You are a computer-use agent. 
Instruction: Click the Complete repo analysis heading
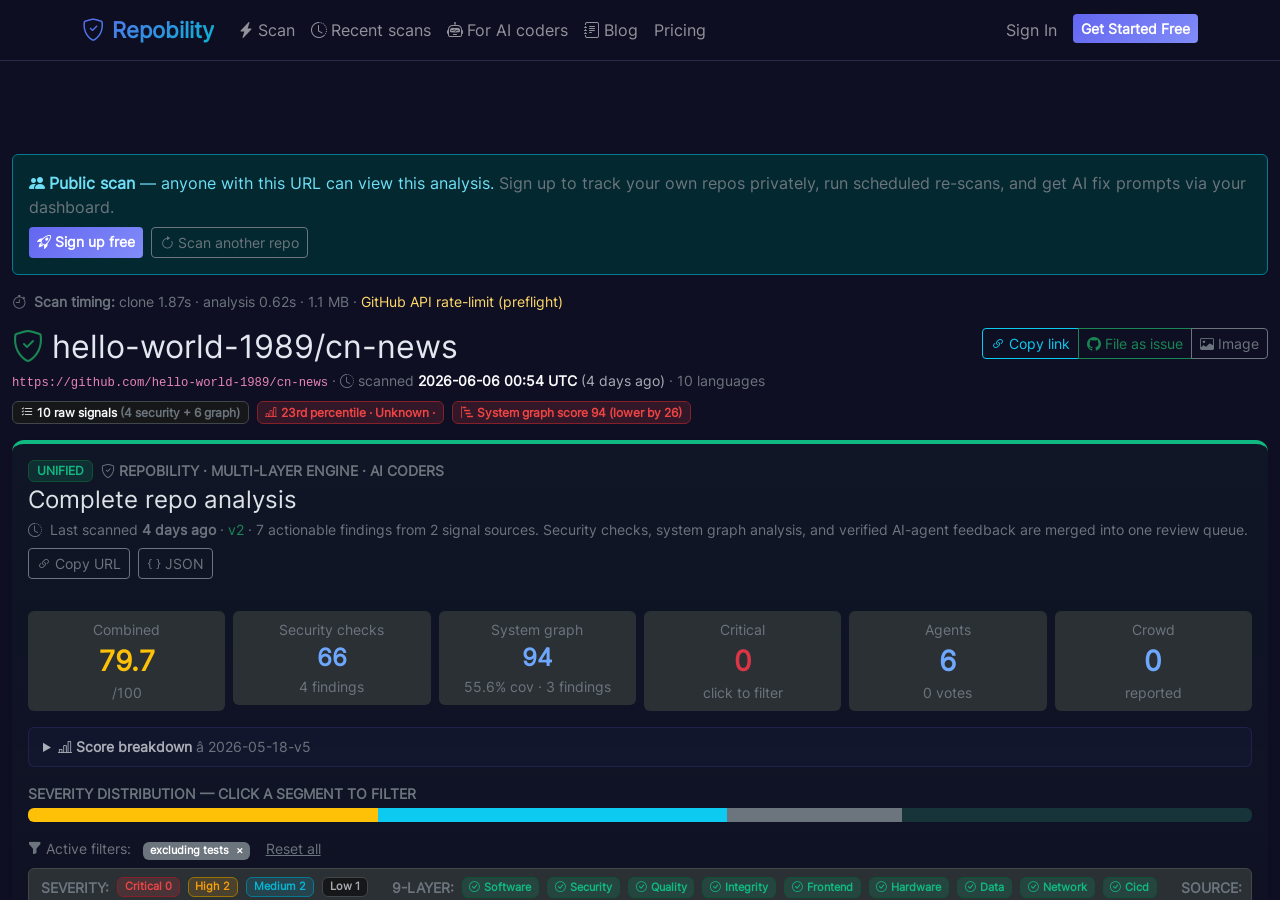coord(162,499)
